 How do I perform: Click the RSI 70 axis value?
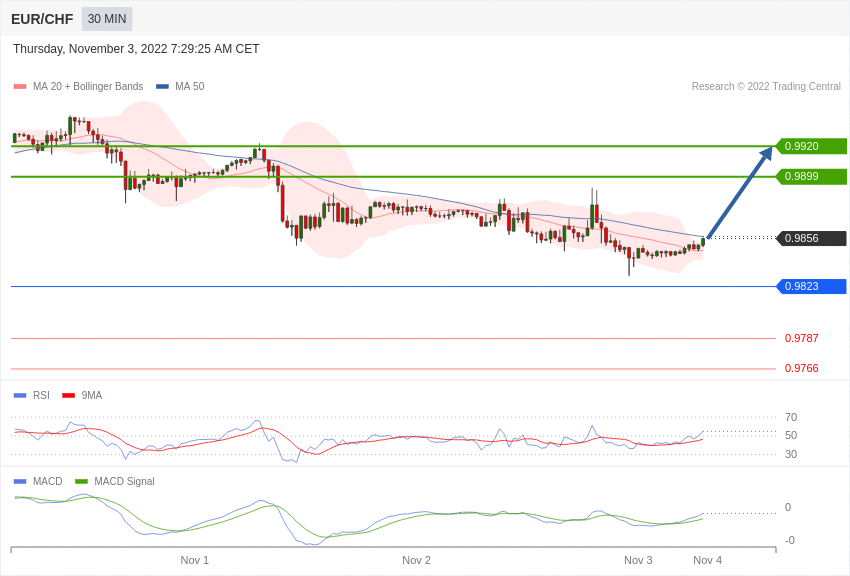point(791,417)
